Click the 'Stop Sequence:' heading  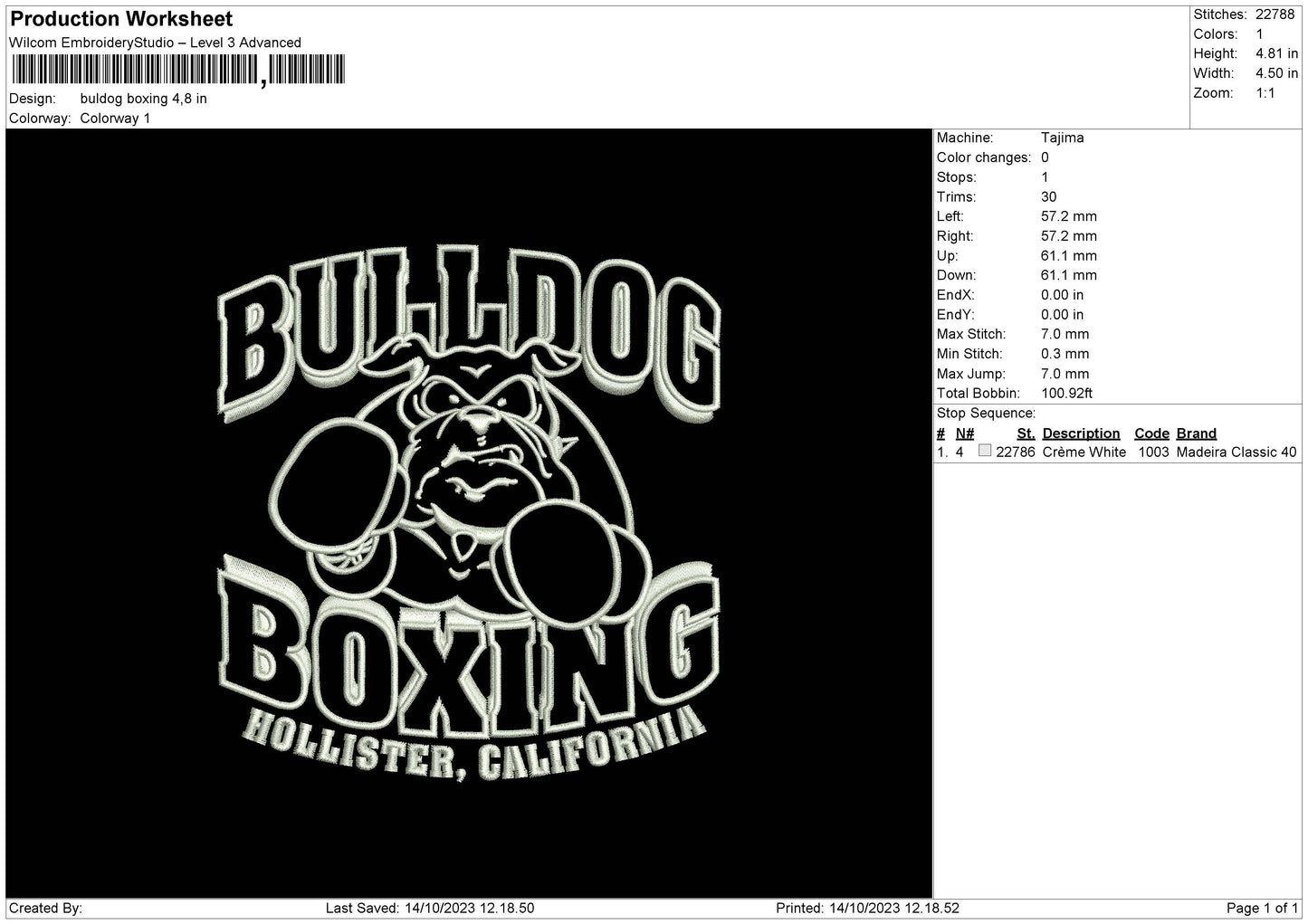tap(986, 414)
